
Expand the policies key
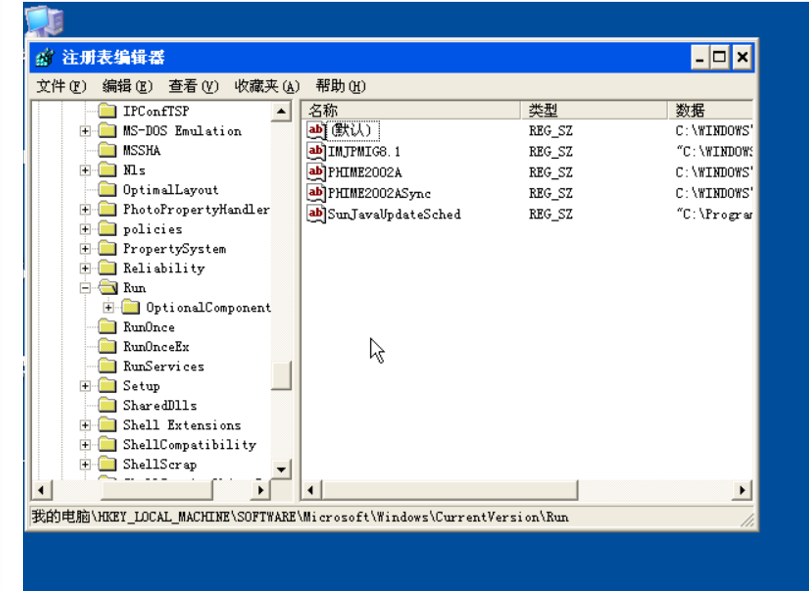[85, 229]
